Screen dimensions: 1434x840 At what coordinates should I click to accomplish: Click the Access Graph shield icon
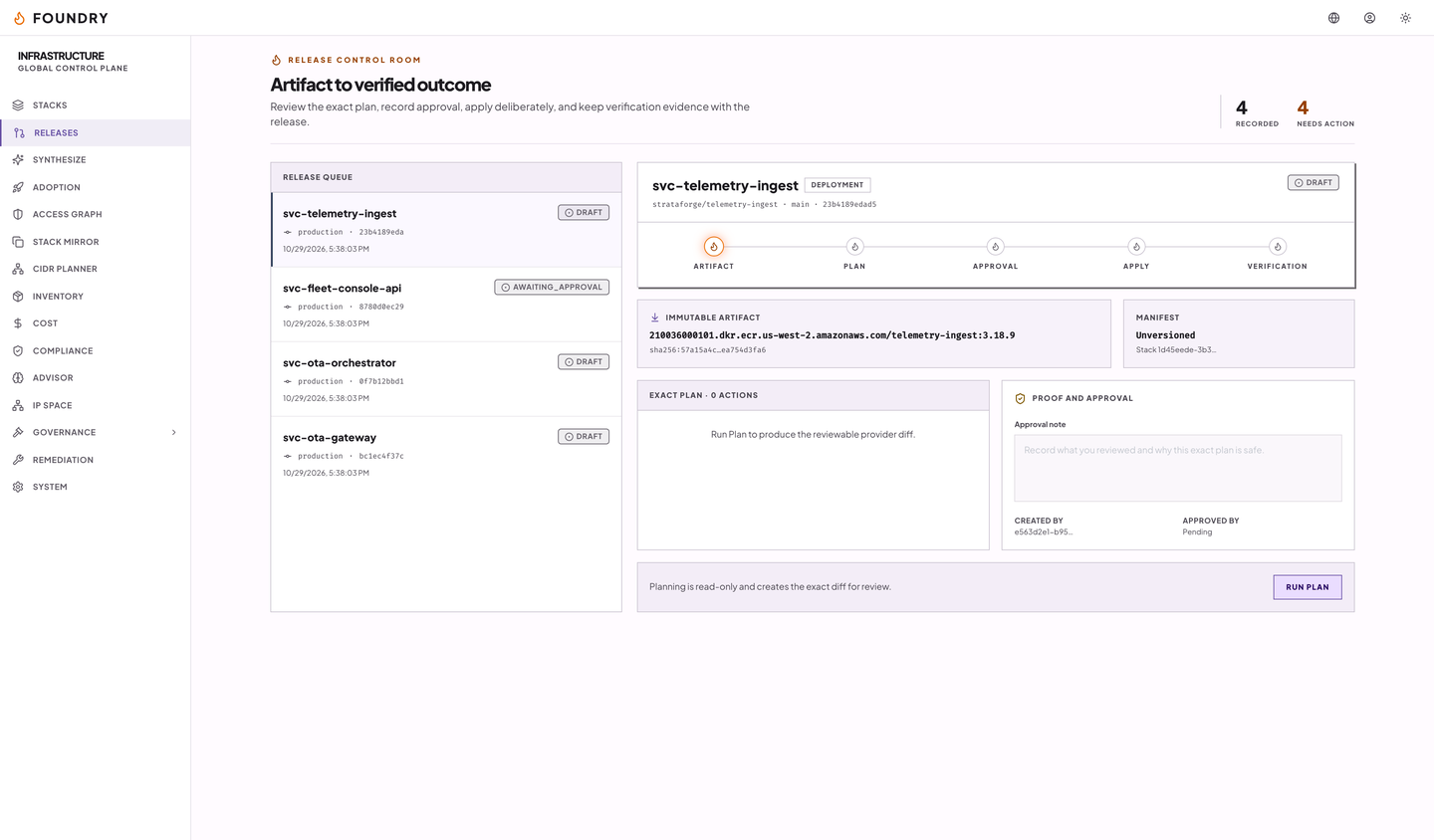[18, 214]
